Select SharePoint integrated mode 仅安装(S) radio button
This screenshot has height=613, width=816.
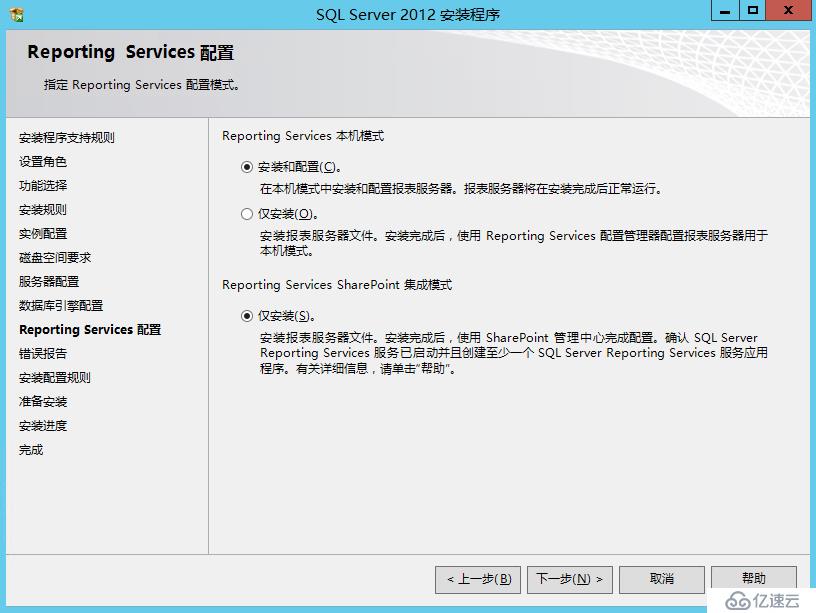coord(247,316)
